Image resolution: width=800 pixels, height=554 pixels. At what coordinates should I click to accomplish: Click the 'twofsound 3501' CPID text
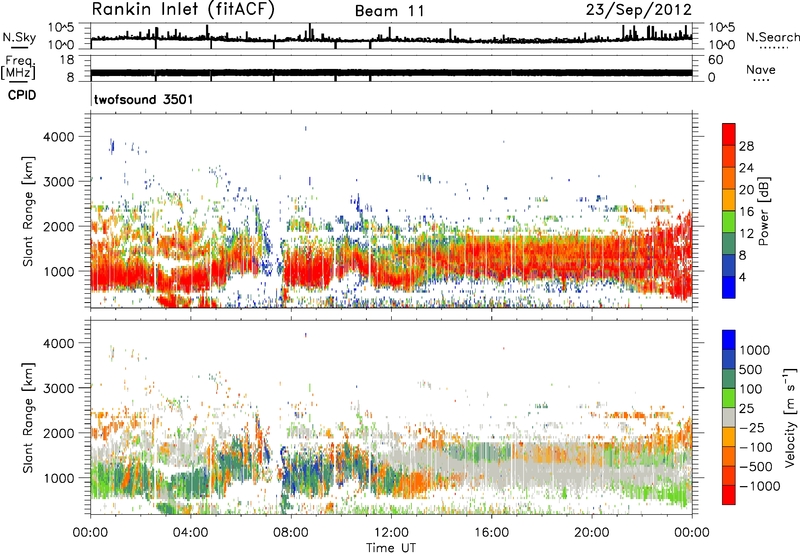pyautogui.click(x=143, y=99)
